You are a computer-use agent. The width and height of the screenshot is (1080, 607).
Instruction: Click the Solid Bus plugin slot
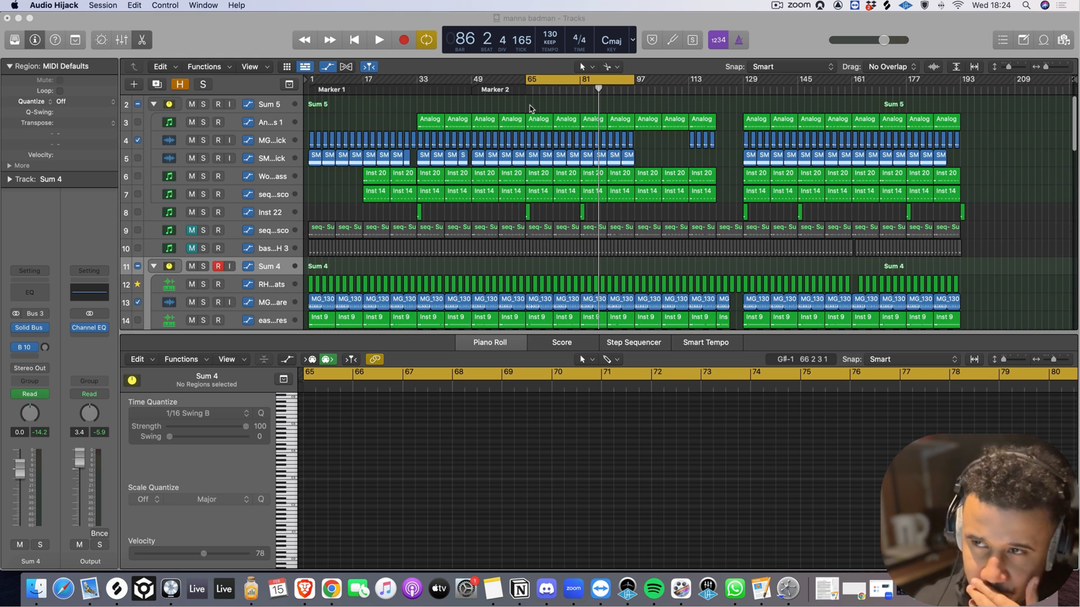29,328
